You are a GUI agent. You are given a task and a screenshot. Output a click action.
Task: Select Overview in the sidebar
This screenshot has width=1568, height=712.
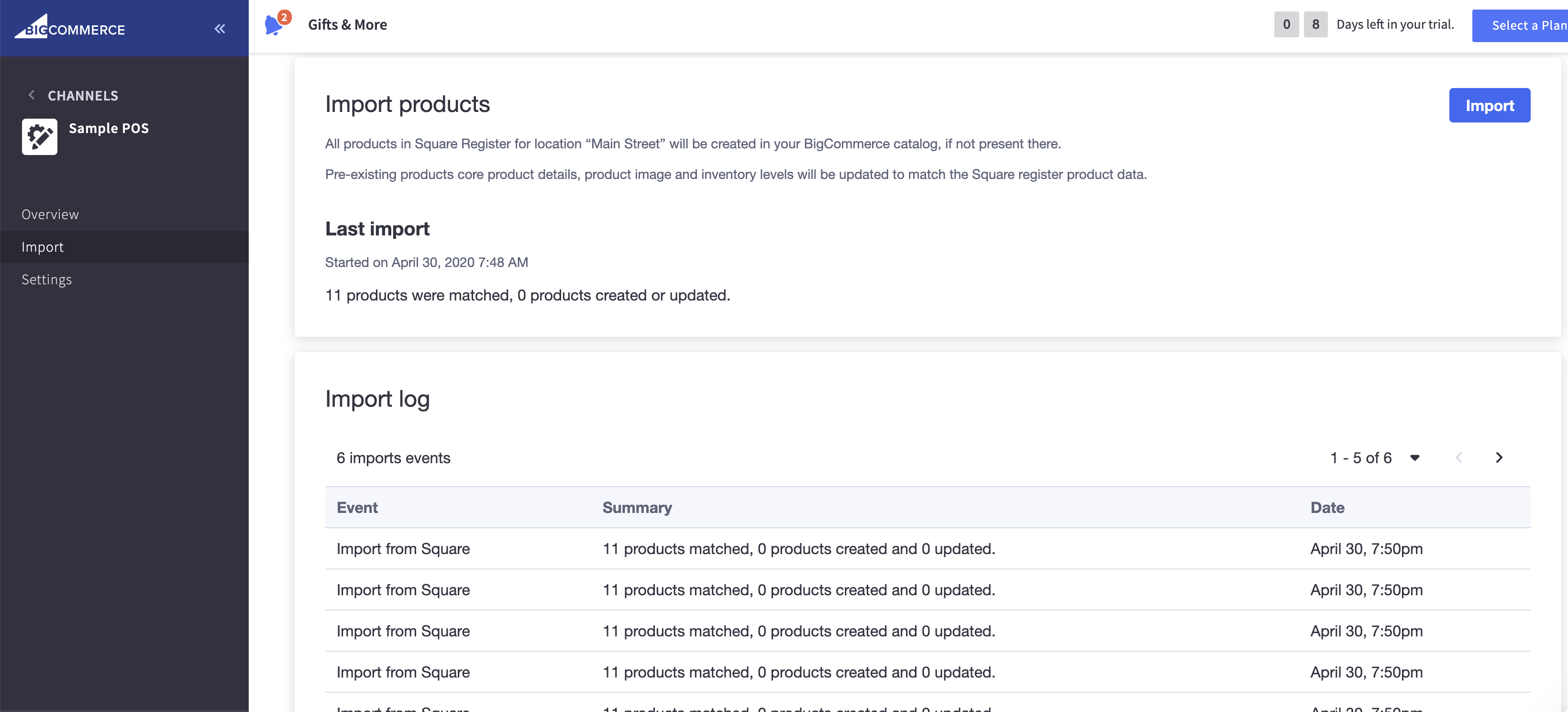point(50,214)
